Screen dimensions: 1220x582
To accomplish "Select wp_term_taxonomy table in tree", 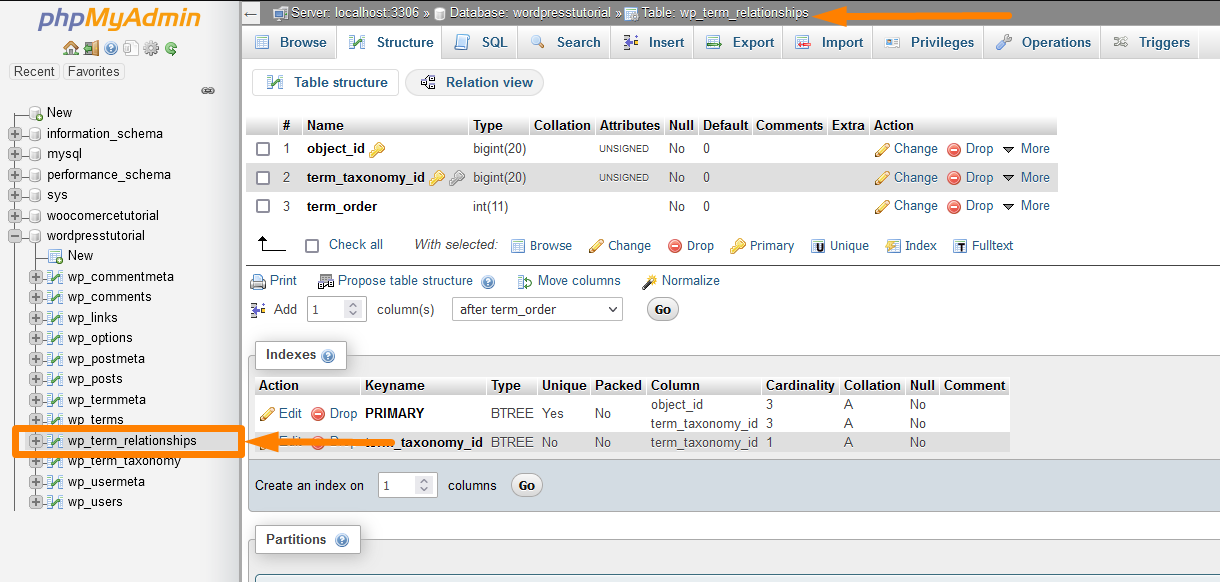I will click(124, 461).
